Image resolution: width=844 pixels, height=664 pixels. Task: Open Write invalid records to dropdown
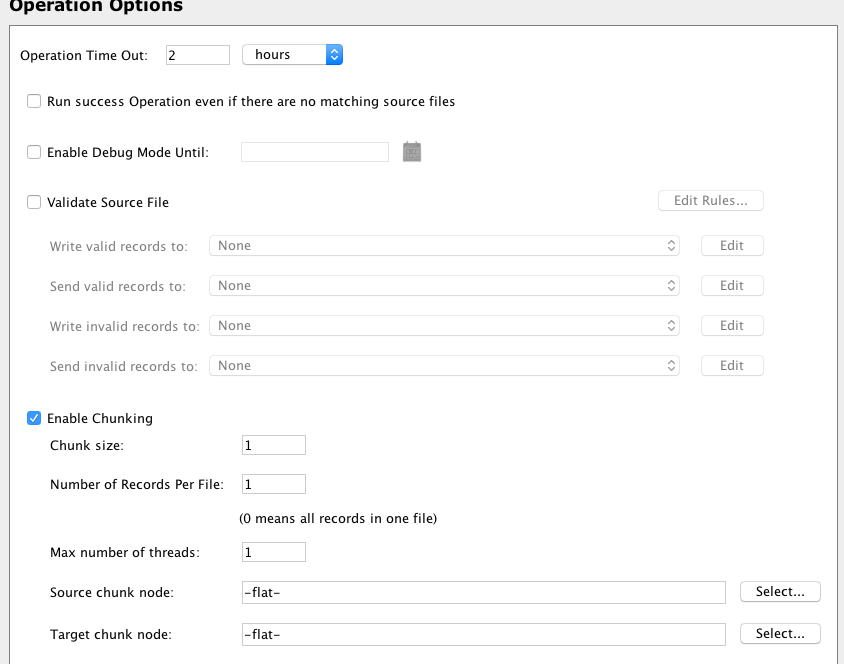coord(444,326)
